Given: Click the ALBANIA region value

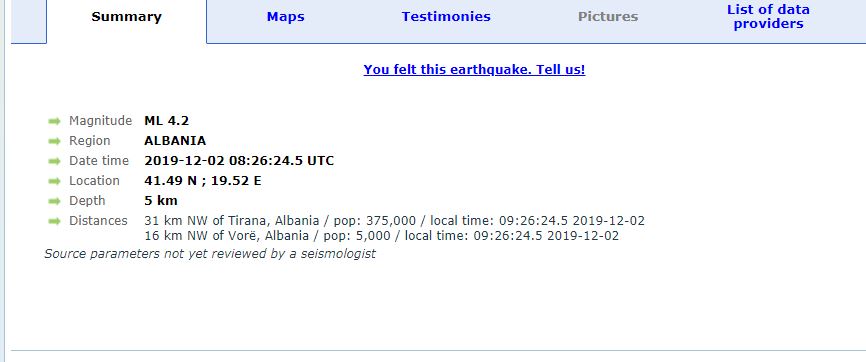Looking at the screenshot, I should tap(175, 140).
